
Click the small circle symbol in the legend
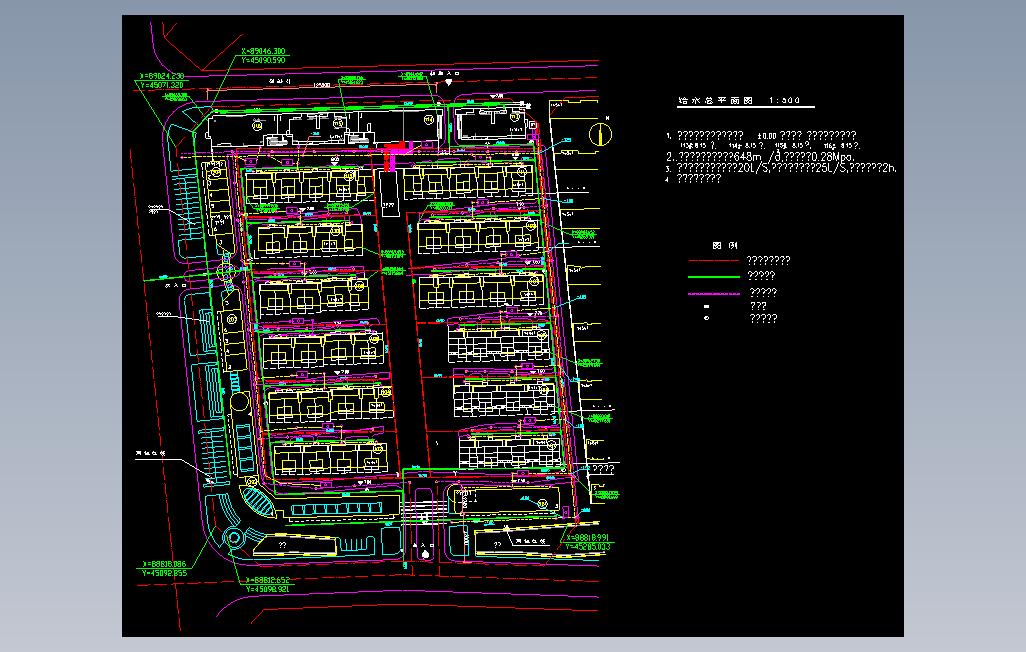pyautogui.click(x=706, y=318)
